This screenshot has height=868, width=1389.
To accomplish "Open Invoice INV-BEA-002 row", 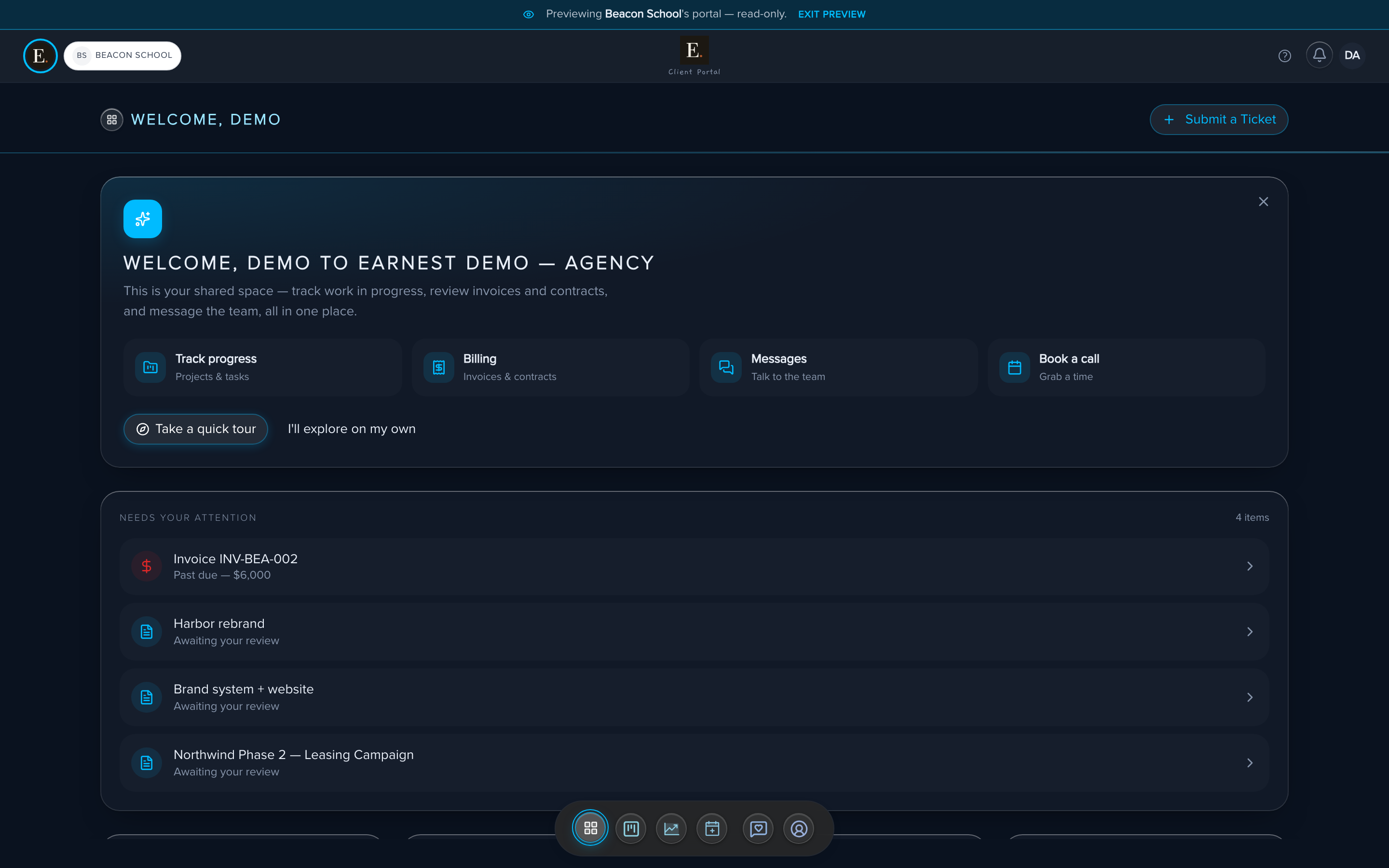I will [x=694, y=566].
